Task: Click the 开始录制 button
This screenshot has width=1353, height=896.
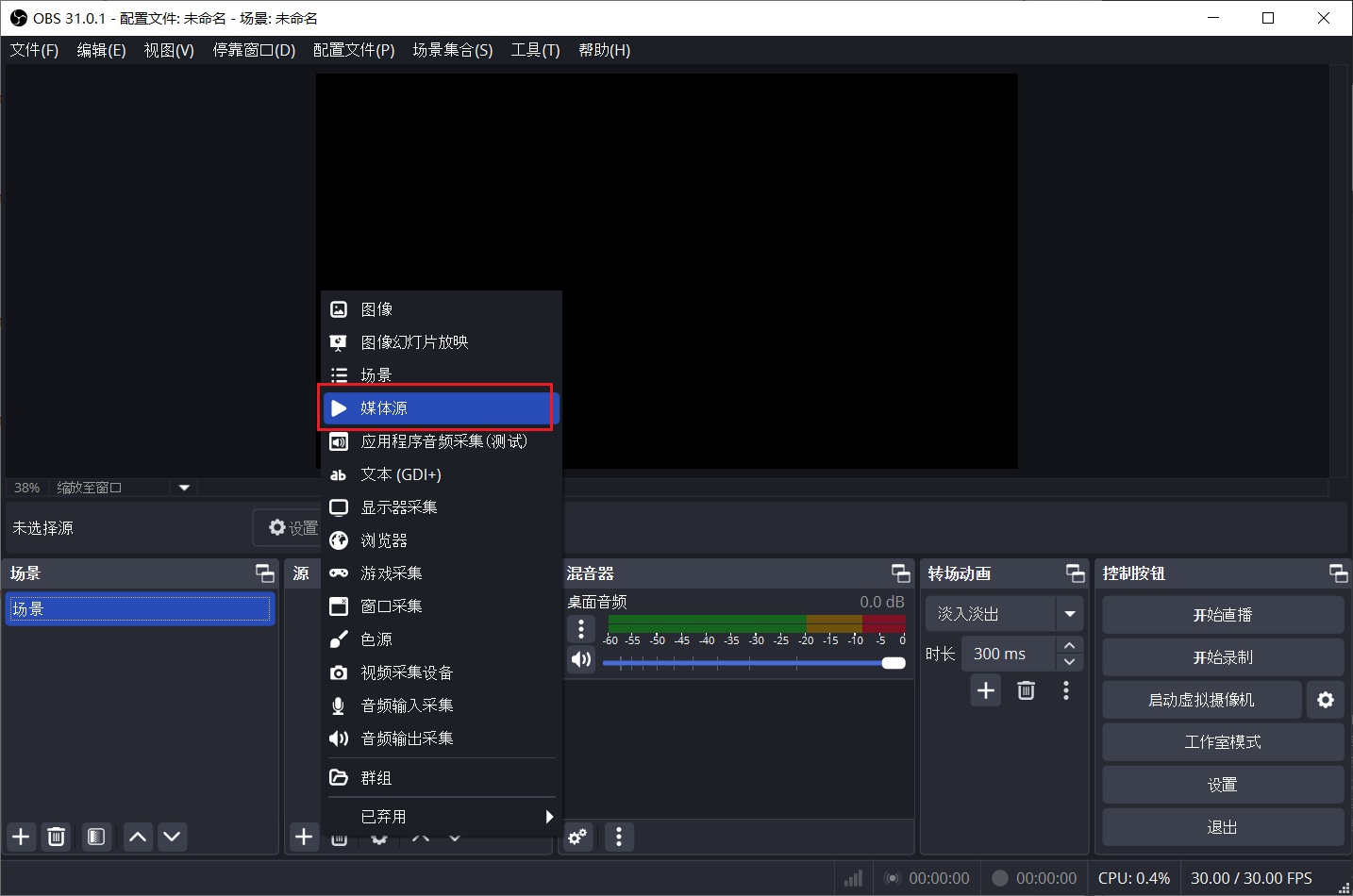Action: (x=1223, y=657)
